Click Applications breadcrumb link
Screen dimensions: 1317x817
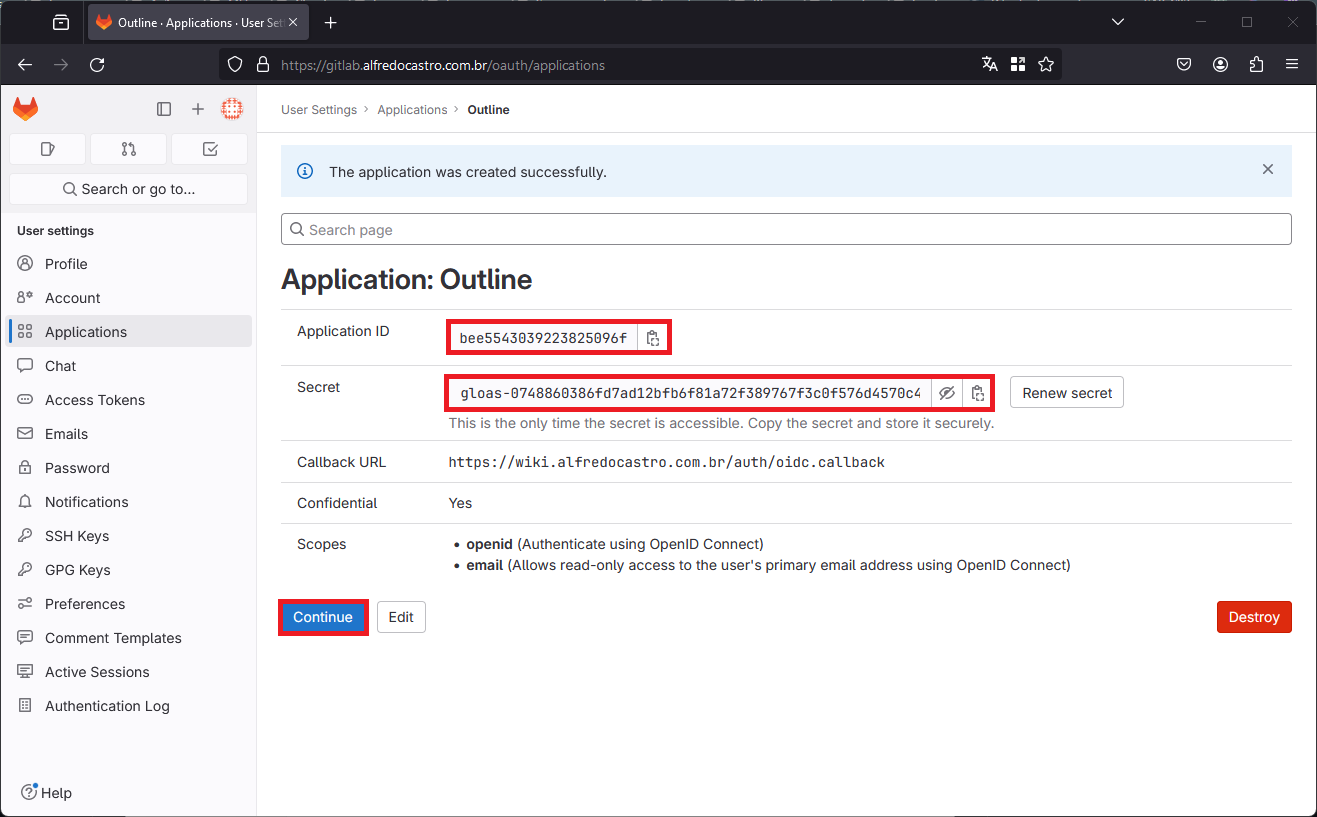(412, 110)
